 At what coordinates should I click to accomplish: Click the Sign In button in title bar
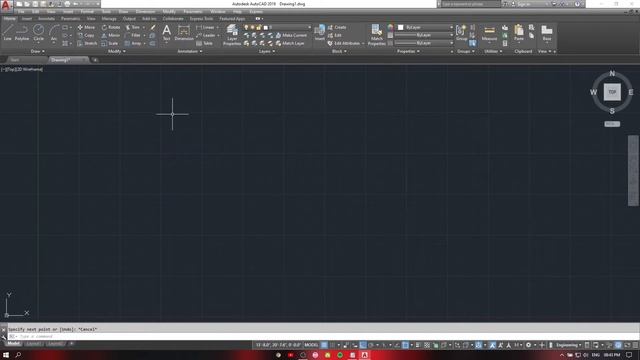[x=520, y=4]
